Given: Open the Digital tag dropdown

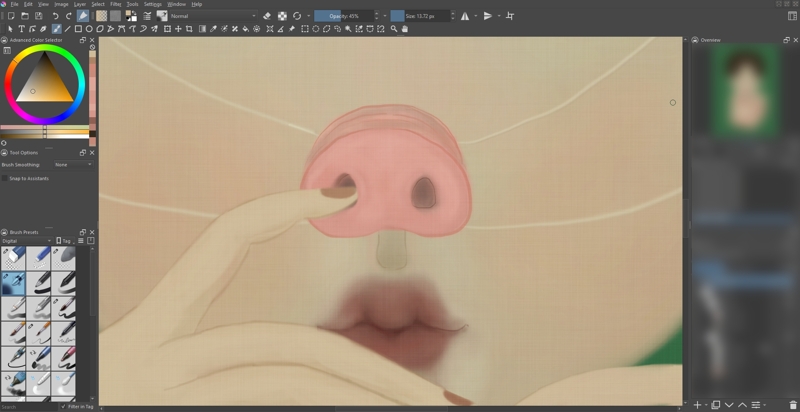Looking at the screenshot, I should 27,241.
